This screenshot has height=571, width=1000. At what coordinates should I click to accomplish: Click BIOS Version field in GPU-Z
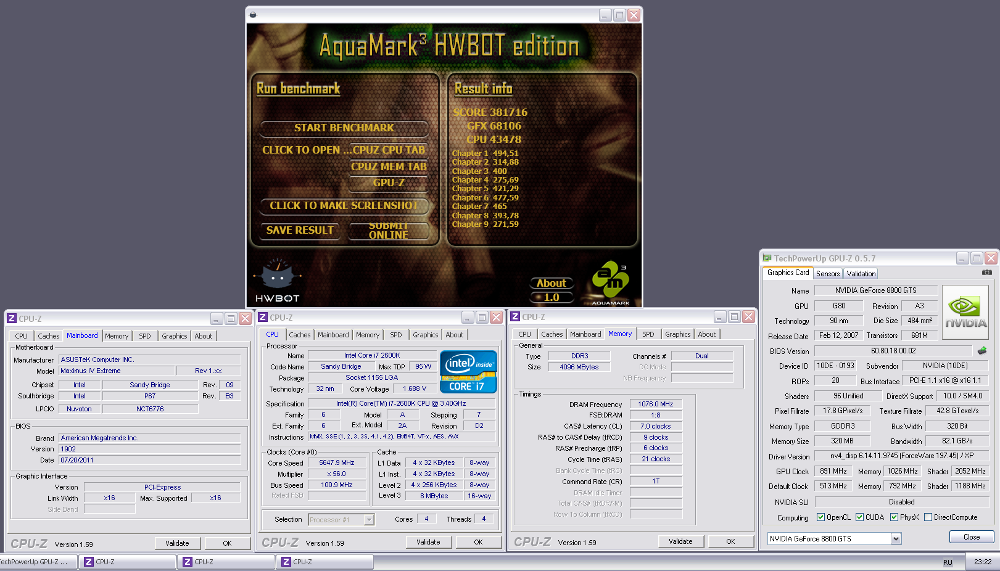coord(893,351)
